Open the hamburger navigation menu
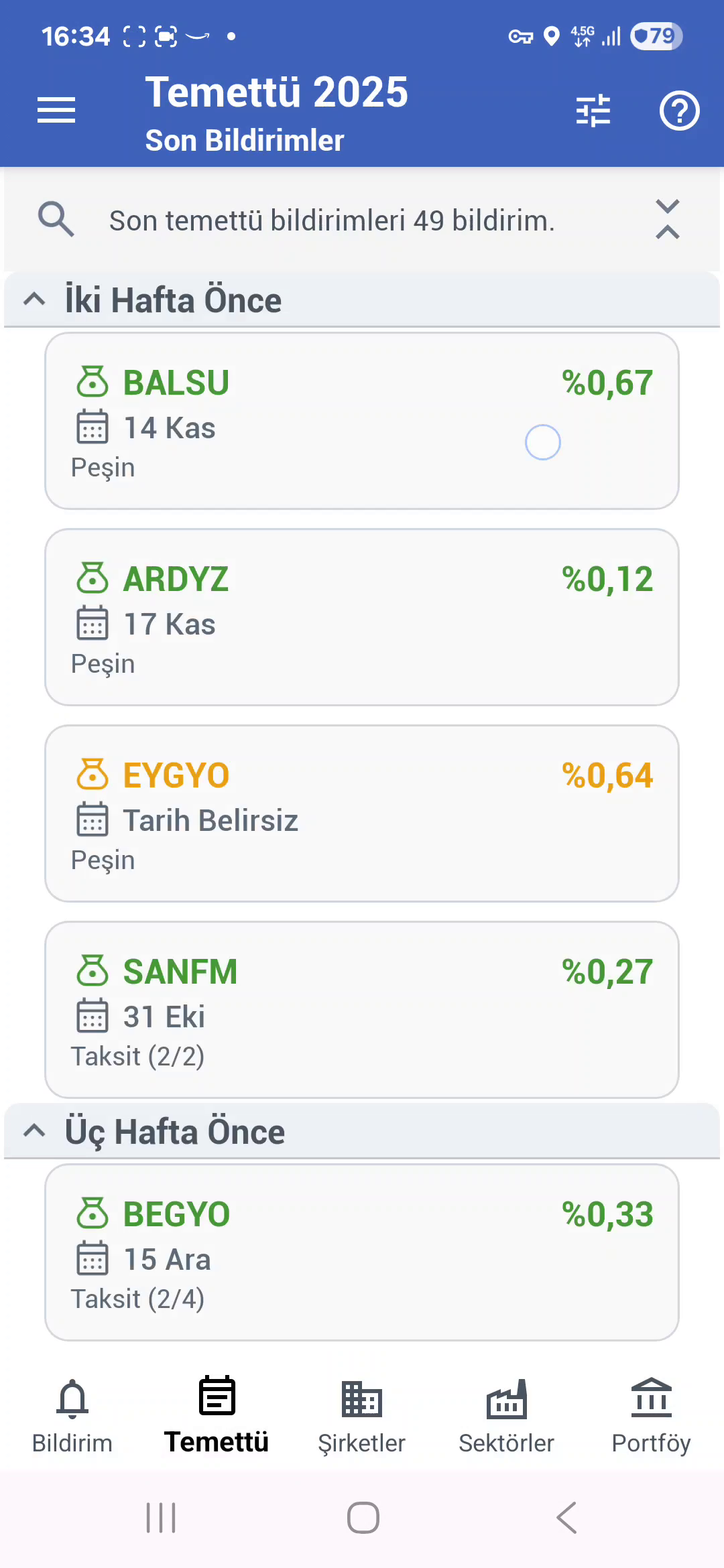This screenshot has width=724, height=1568. click(56, 110)
